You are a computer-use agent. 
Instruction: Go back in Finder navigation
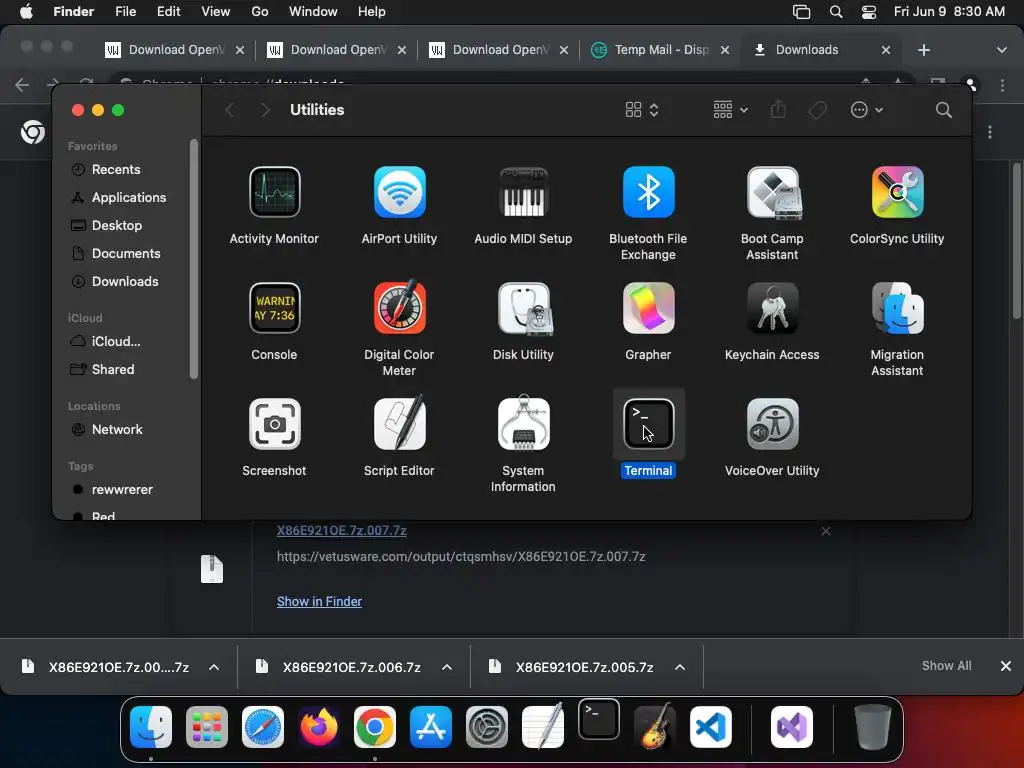click(229, 110)
